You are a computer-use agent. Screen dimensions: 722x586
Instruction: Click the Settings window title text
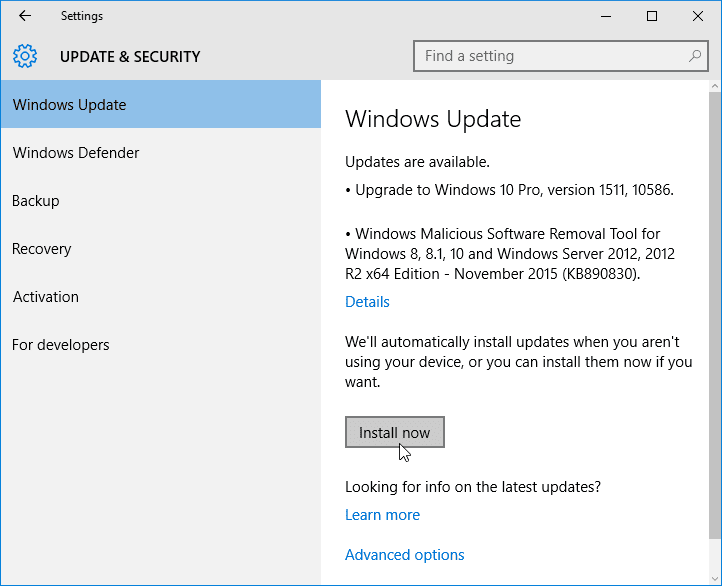tap(82, 16)
